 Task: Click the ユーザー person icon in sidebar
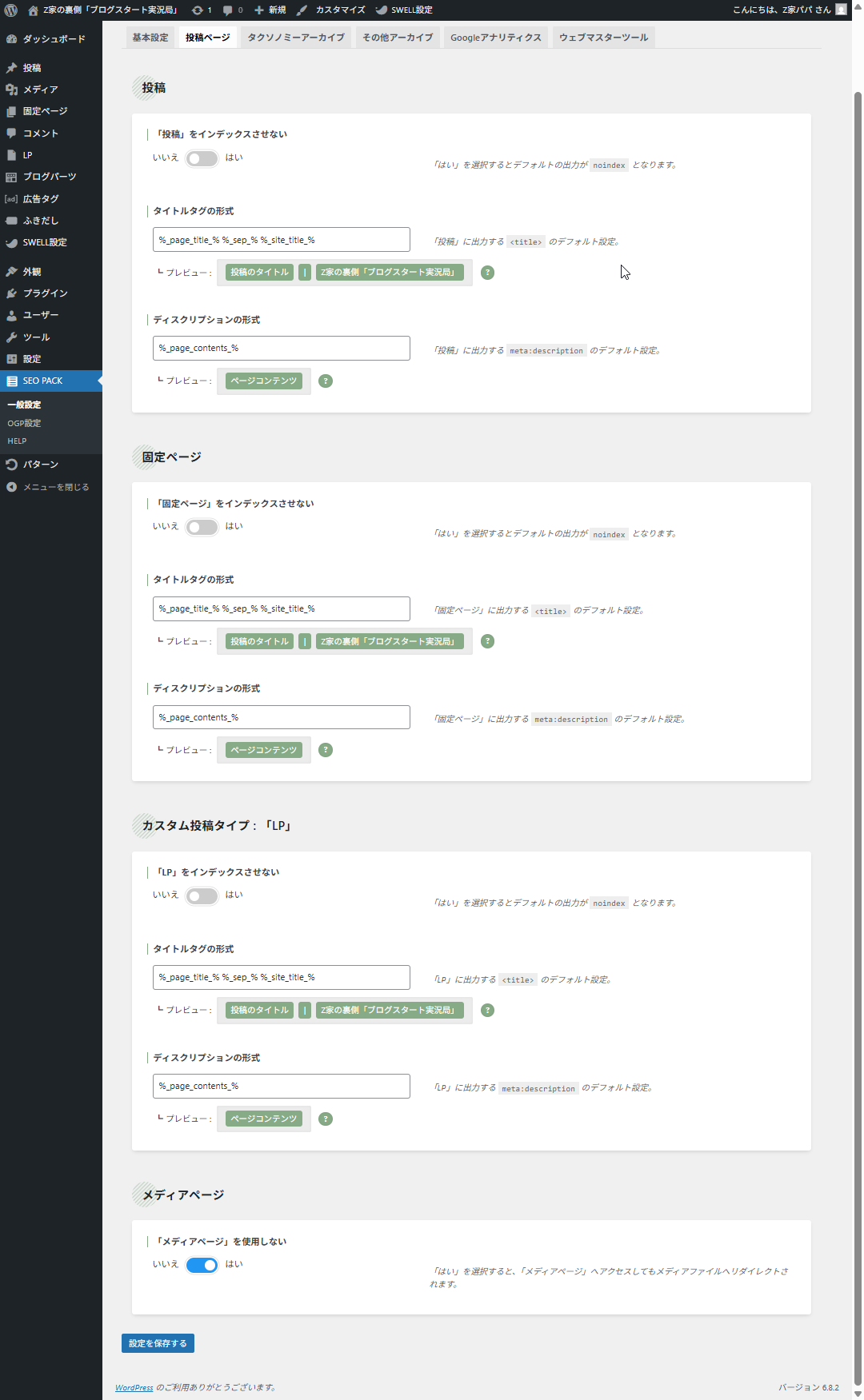[x=11, y=315]
